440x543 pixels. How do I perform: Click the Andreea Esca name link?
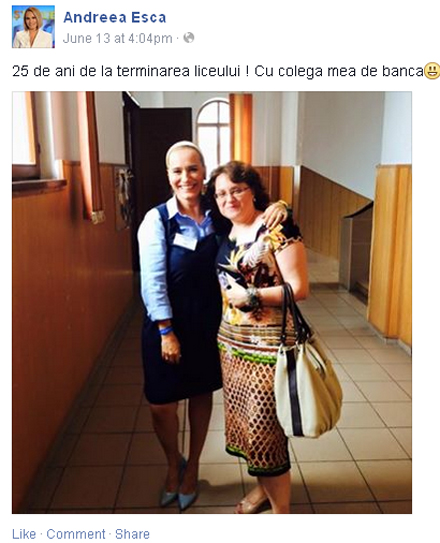tap(115, 17)
